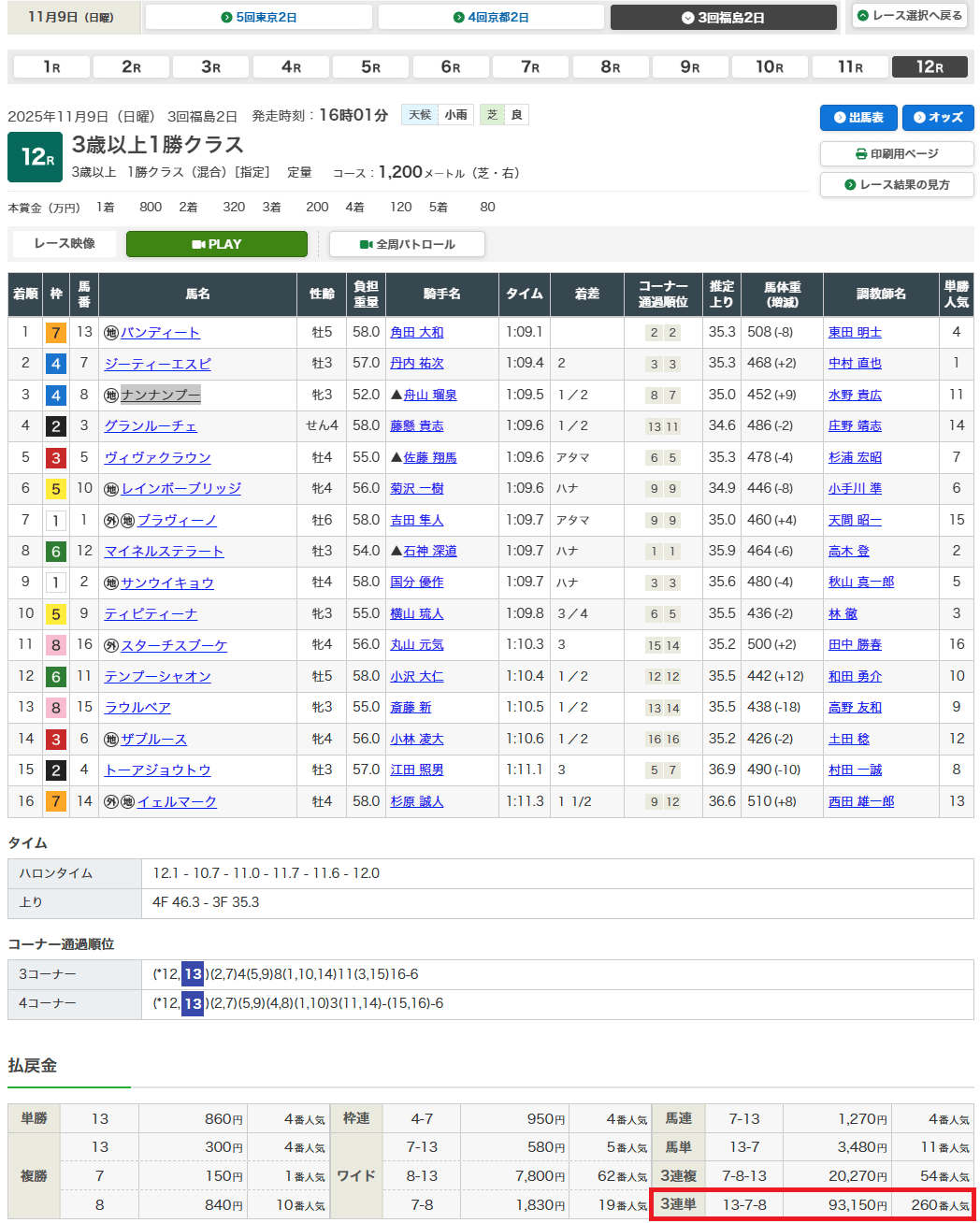The width and height of the screenshot is (980, 1223).
Task: Switch to the 6R race tab
Action: [x=451, y=66]
